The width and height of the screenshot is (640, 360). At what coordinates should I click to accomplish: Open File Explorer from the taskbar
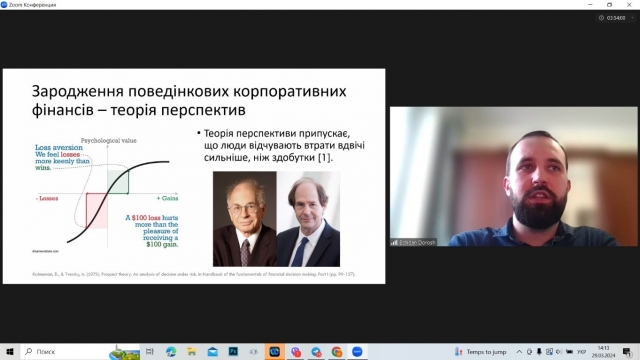coord(191,351)
